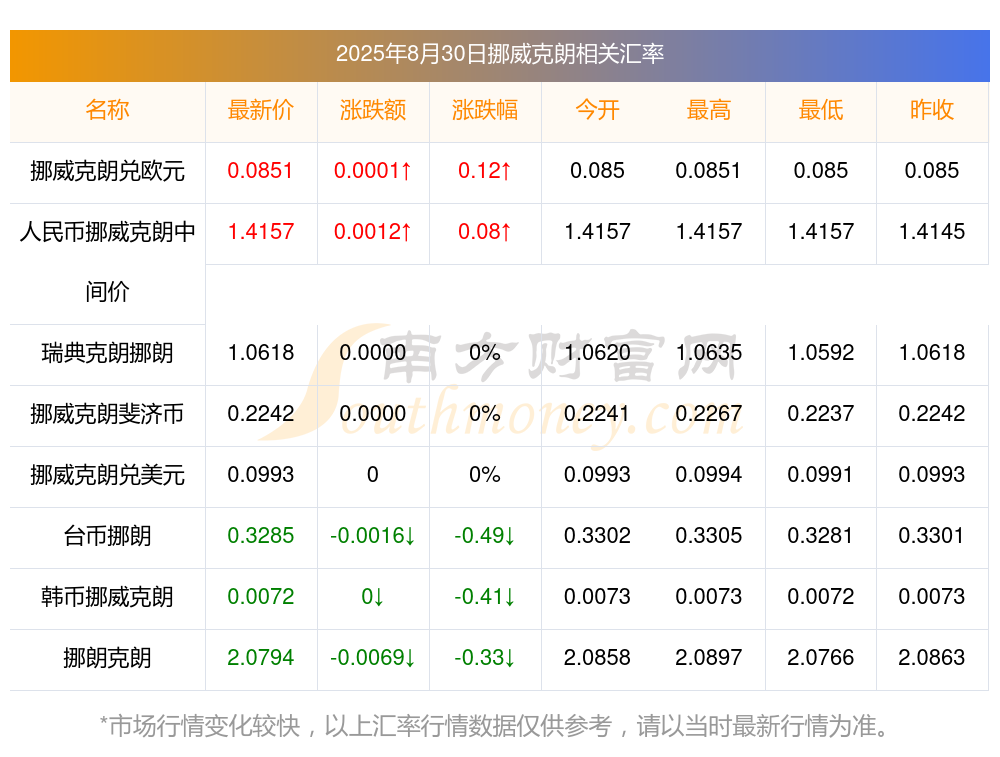
Task: Click the previous close 0.3301
Action: pos(932,536)
